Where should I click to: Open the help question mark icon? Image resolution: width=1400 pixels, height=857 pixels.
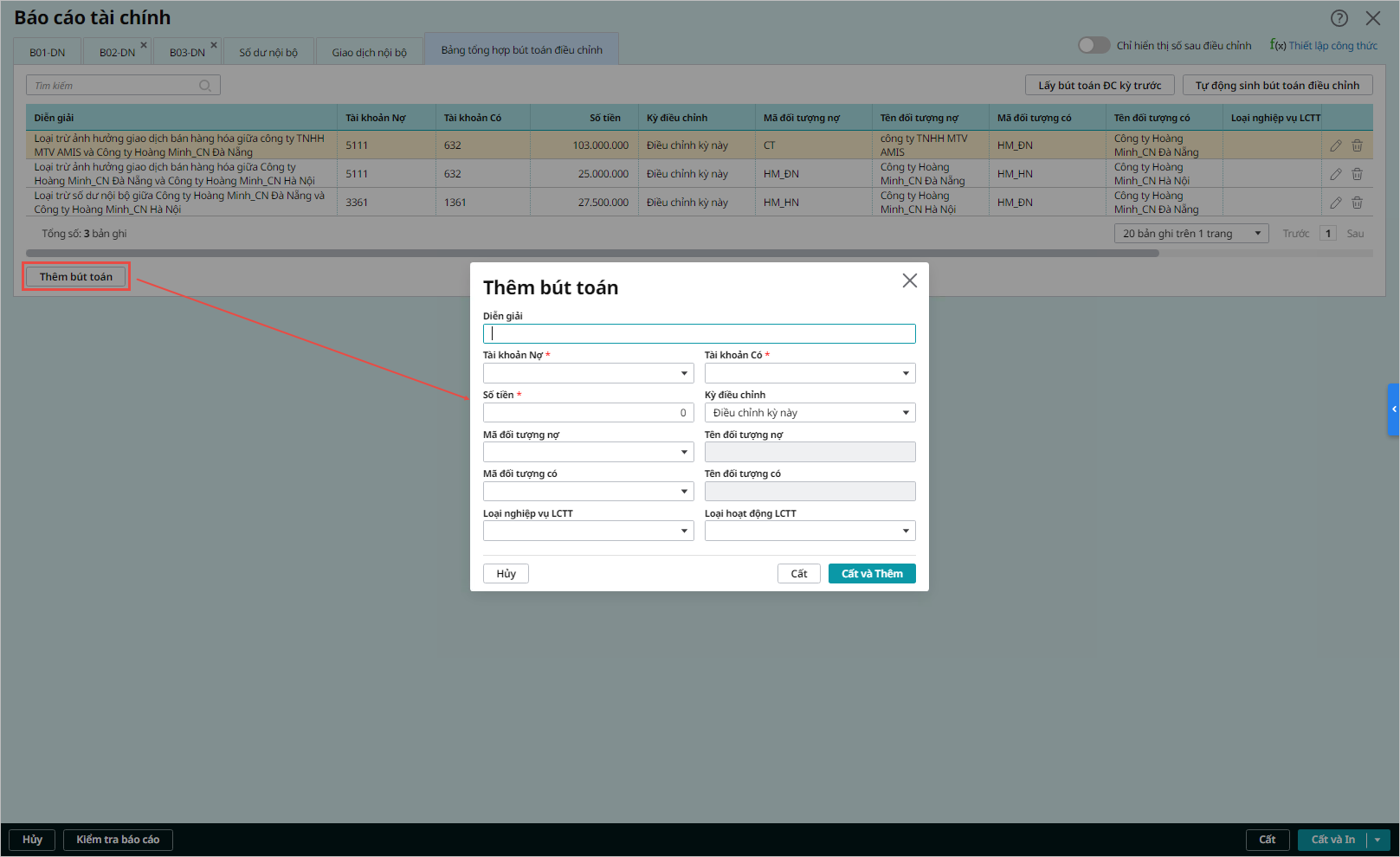coord(1339,18)
